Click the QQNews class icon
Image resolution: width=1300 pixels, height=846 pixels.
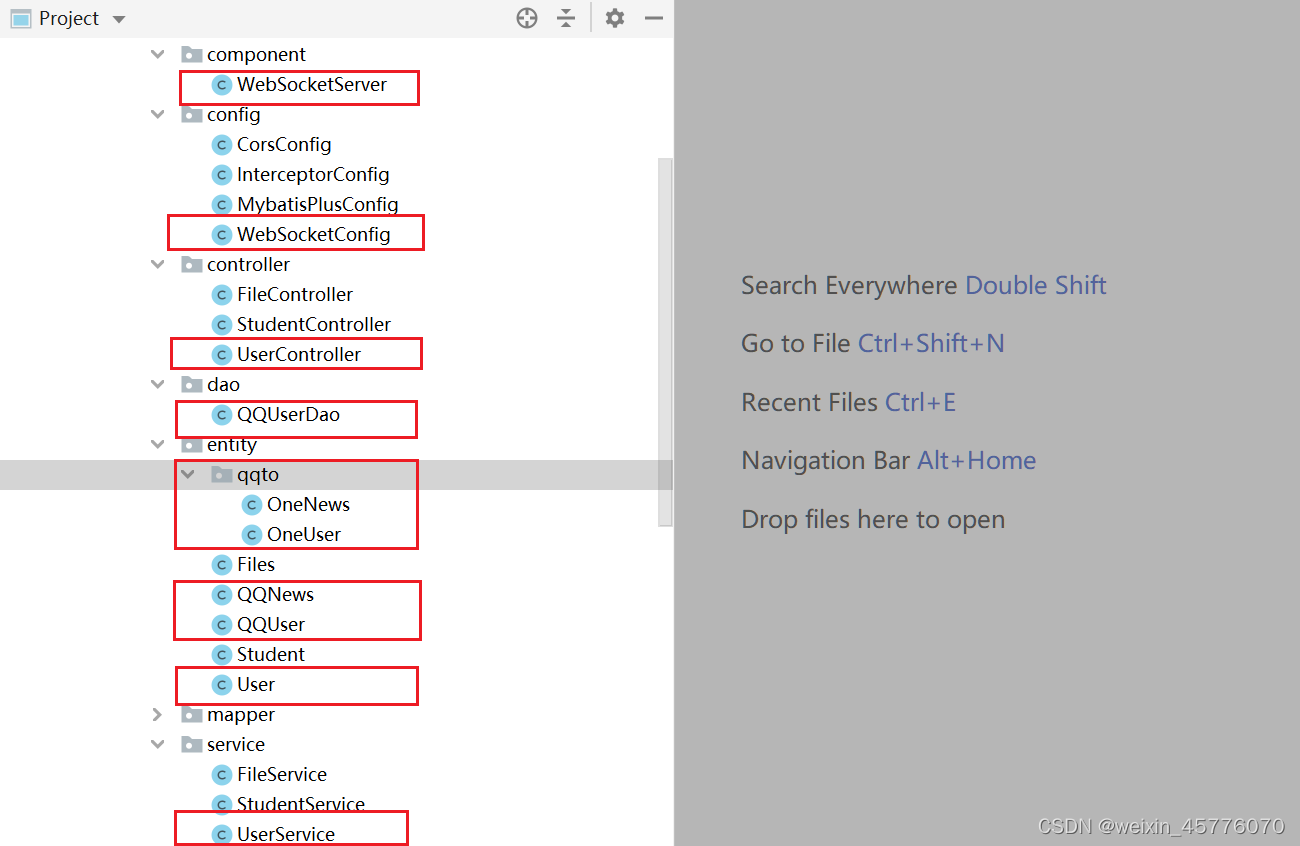(x=222, y=595)
